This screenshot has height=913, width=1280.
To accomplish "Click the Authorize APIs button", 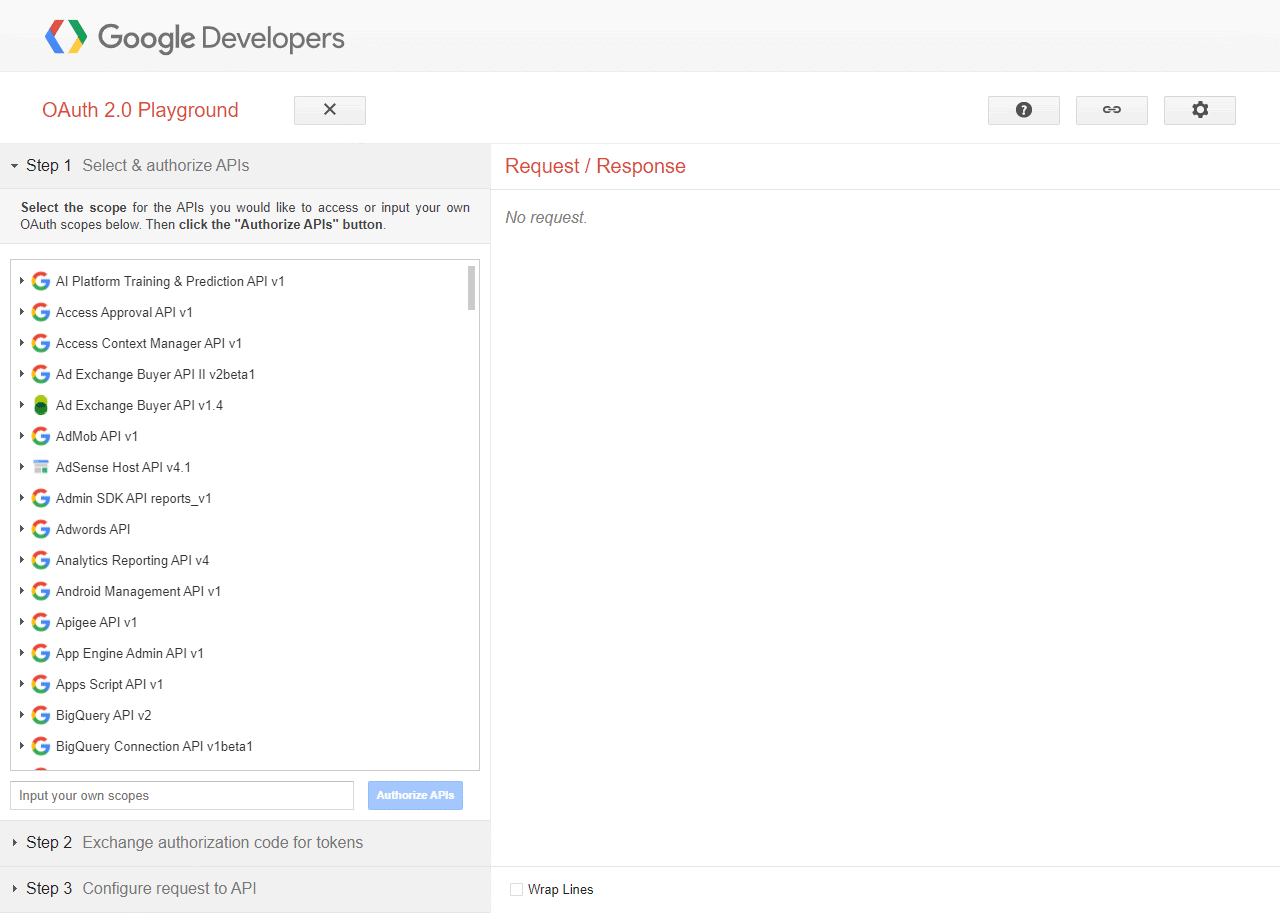I will tap(415, 795).
